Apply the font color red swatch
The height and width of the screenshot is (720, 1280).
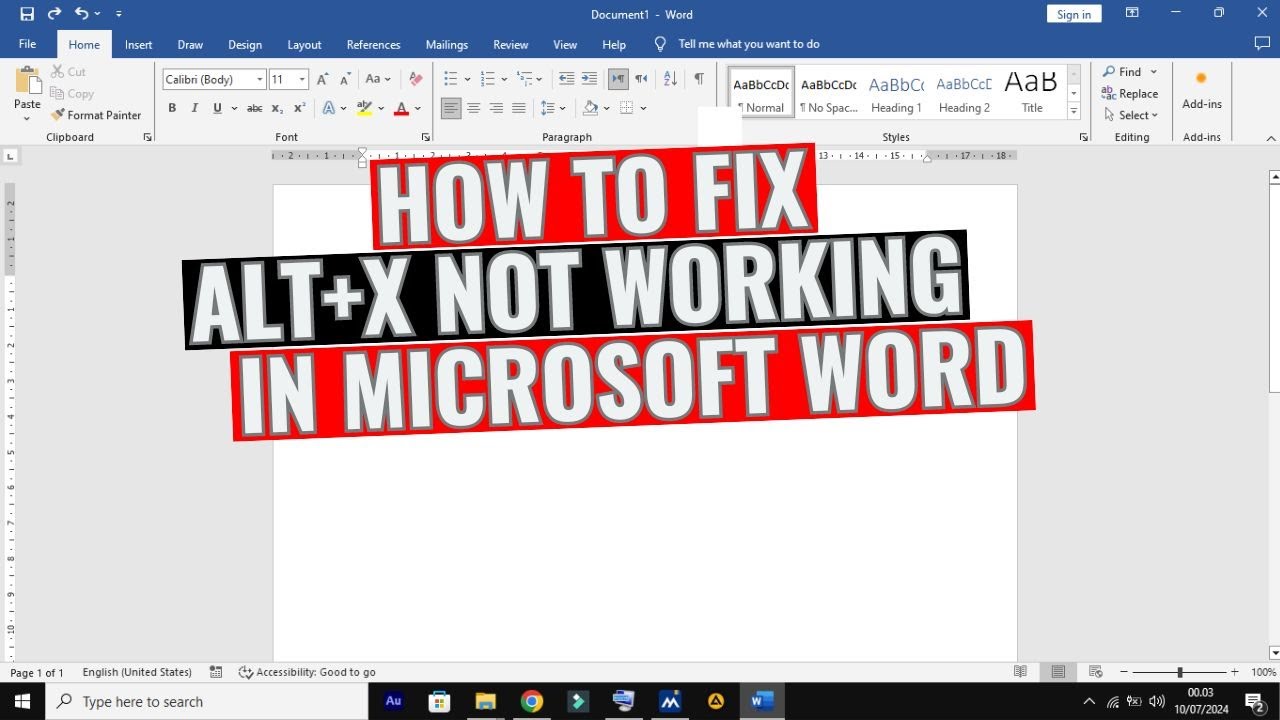402,108
